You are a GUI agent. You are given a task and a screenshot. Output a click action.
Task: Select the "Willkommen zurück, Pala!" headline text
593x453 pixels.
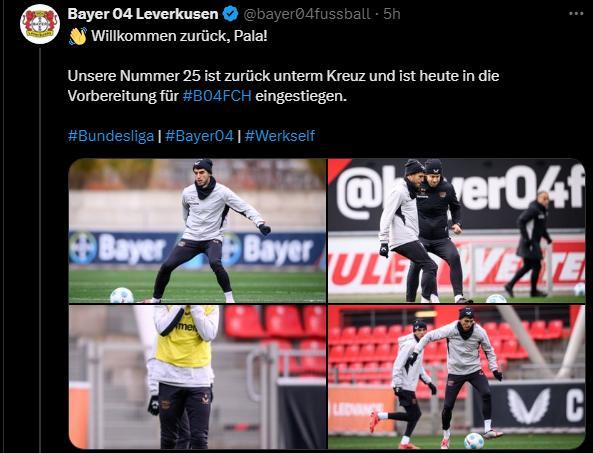point(179,36)
